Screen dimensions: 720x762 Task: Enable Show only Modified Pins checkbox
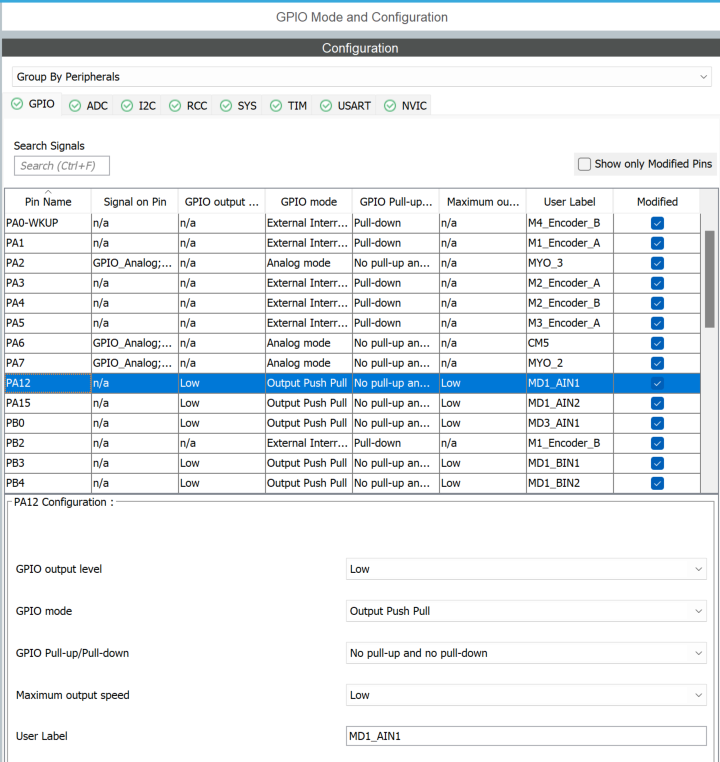coord(585,164)
